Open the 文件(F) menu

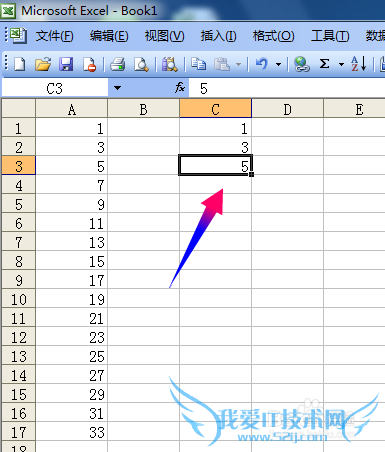(55, 36)
